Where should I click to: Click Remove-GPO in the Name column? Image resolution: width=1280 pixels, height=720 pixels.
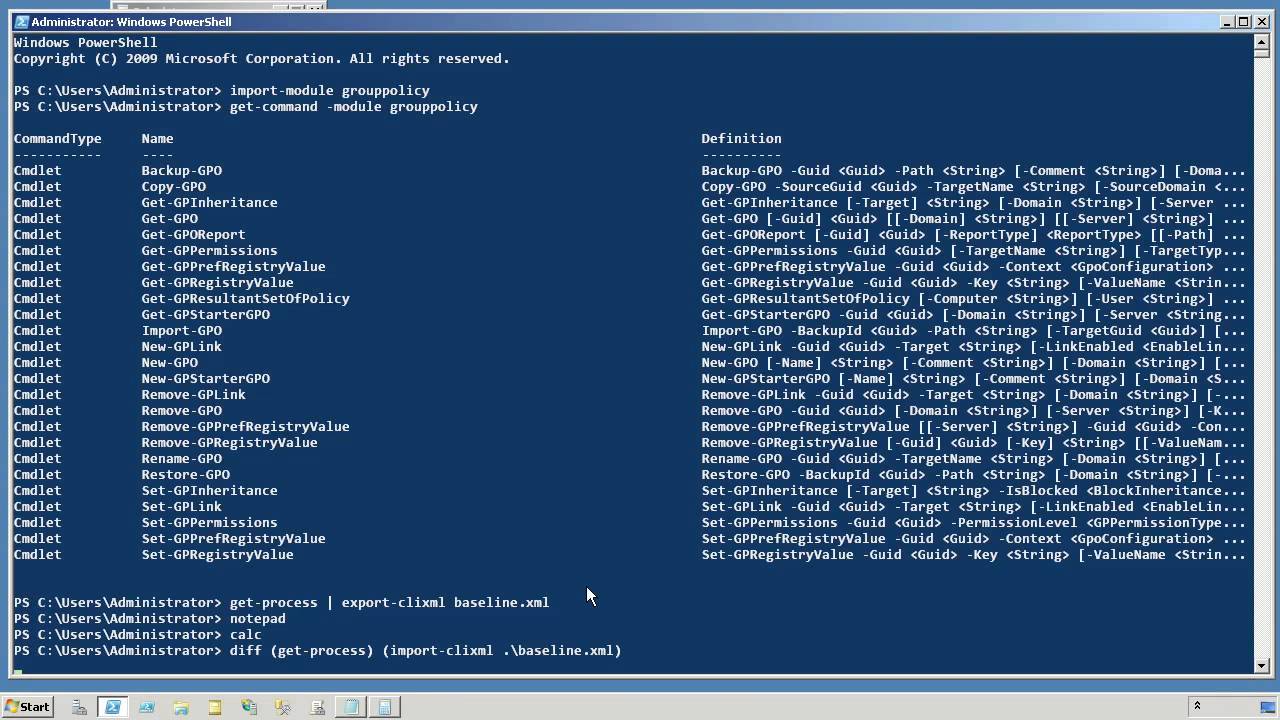tap(181, 410)
